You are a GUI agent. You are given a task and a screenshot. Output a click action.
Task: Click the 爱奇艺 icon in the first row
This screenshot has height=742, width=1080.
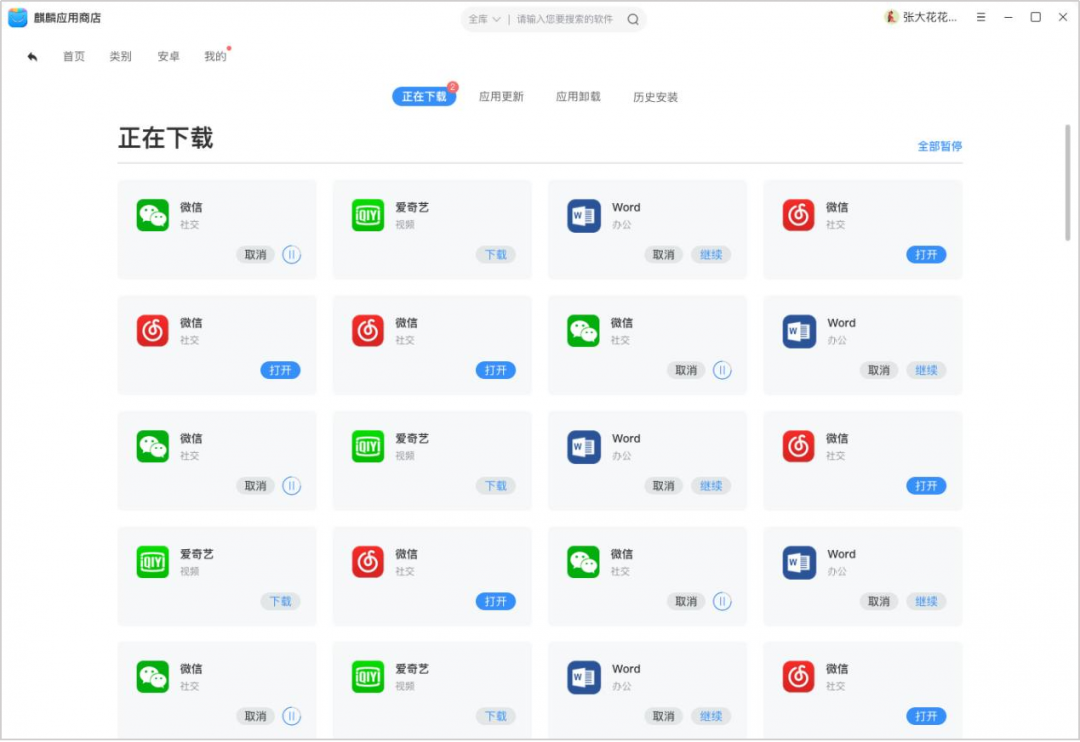click(x=368, y=215)
